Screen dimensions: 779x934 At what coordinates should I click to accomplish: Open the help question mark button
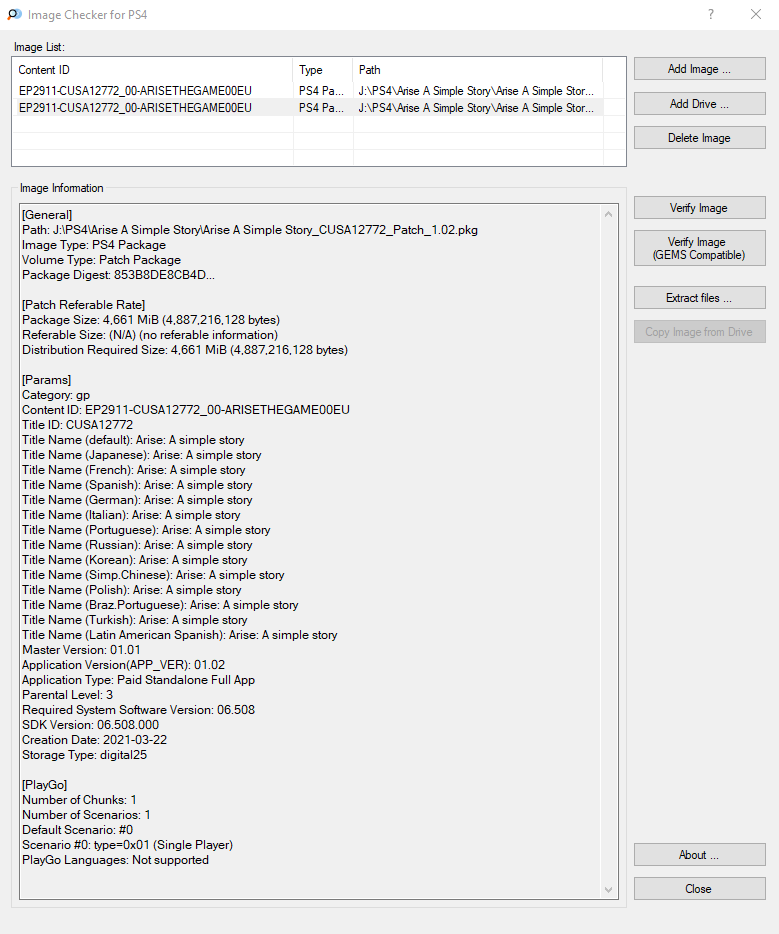711,14
